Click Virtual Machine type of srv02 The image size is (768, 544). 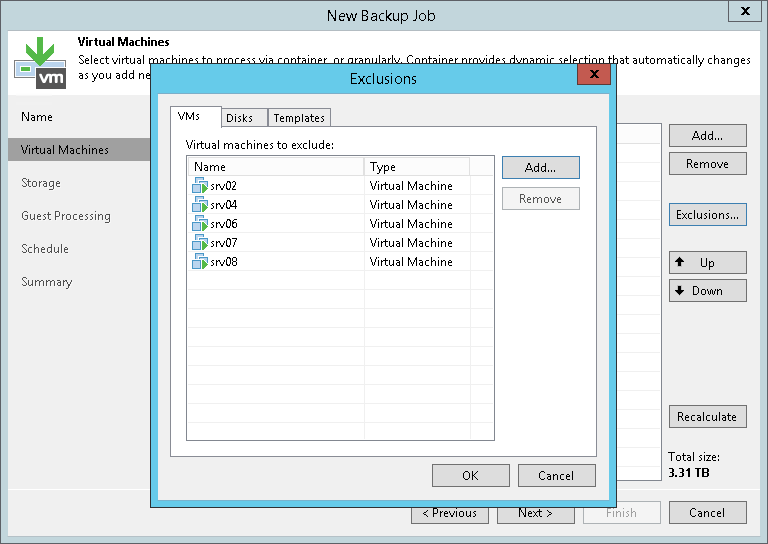[x=411, y=186]
